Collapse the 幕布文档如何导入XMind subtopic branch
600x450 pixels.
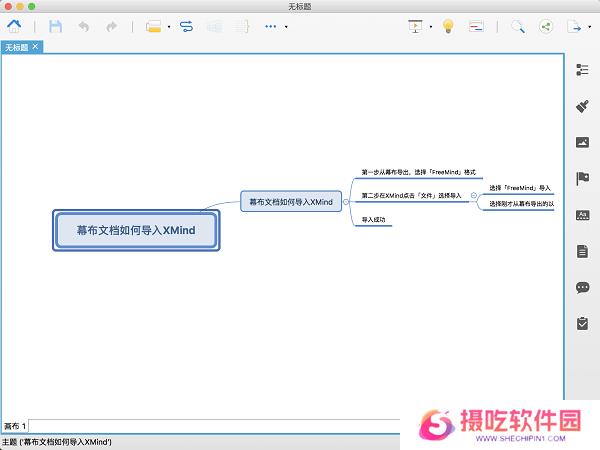tap(346, 201)
